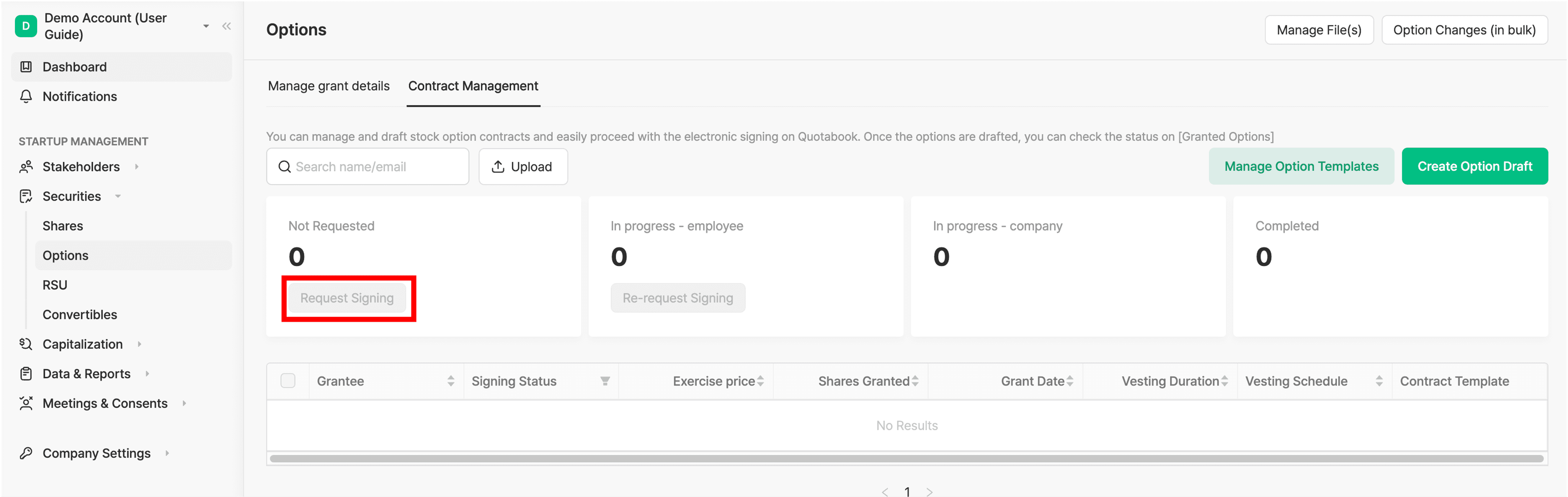This screenshot has height=497, width=1568.
Task: Click the Manage Option Templates button
Action: pyautogui.click(x=1301, y=166)
